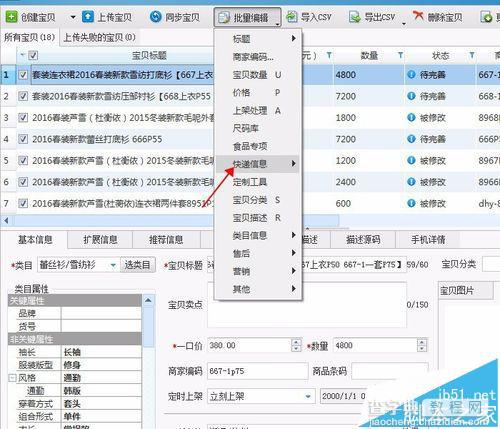The width and height of the screenshot is (500, 429).
Task: Adjust the 一口价 spinner arrows
Action: 296,345
